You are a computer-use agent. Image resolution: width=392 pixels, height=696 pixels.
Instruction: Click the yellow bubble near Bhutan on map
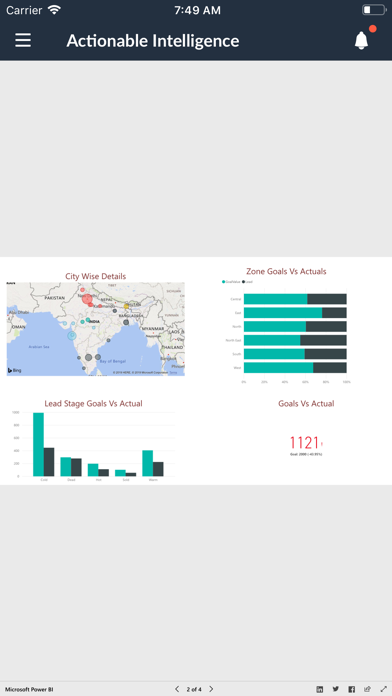(x=126, y=306)
